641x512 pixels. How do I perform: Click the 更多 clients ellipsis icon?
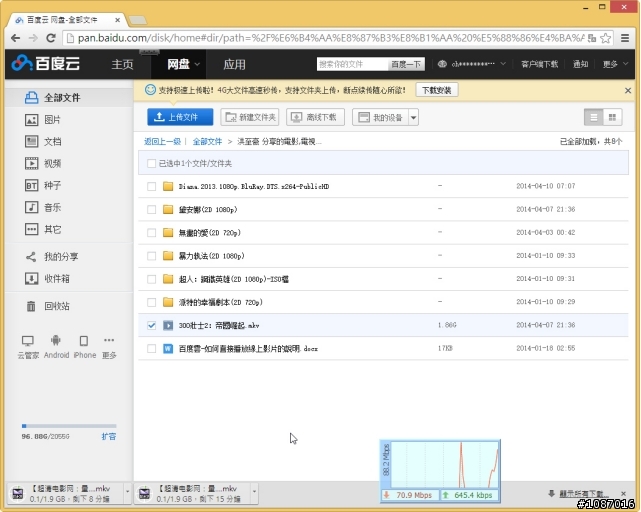tap(109, 340)
